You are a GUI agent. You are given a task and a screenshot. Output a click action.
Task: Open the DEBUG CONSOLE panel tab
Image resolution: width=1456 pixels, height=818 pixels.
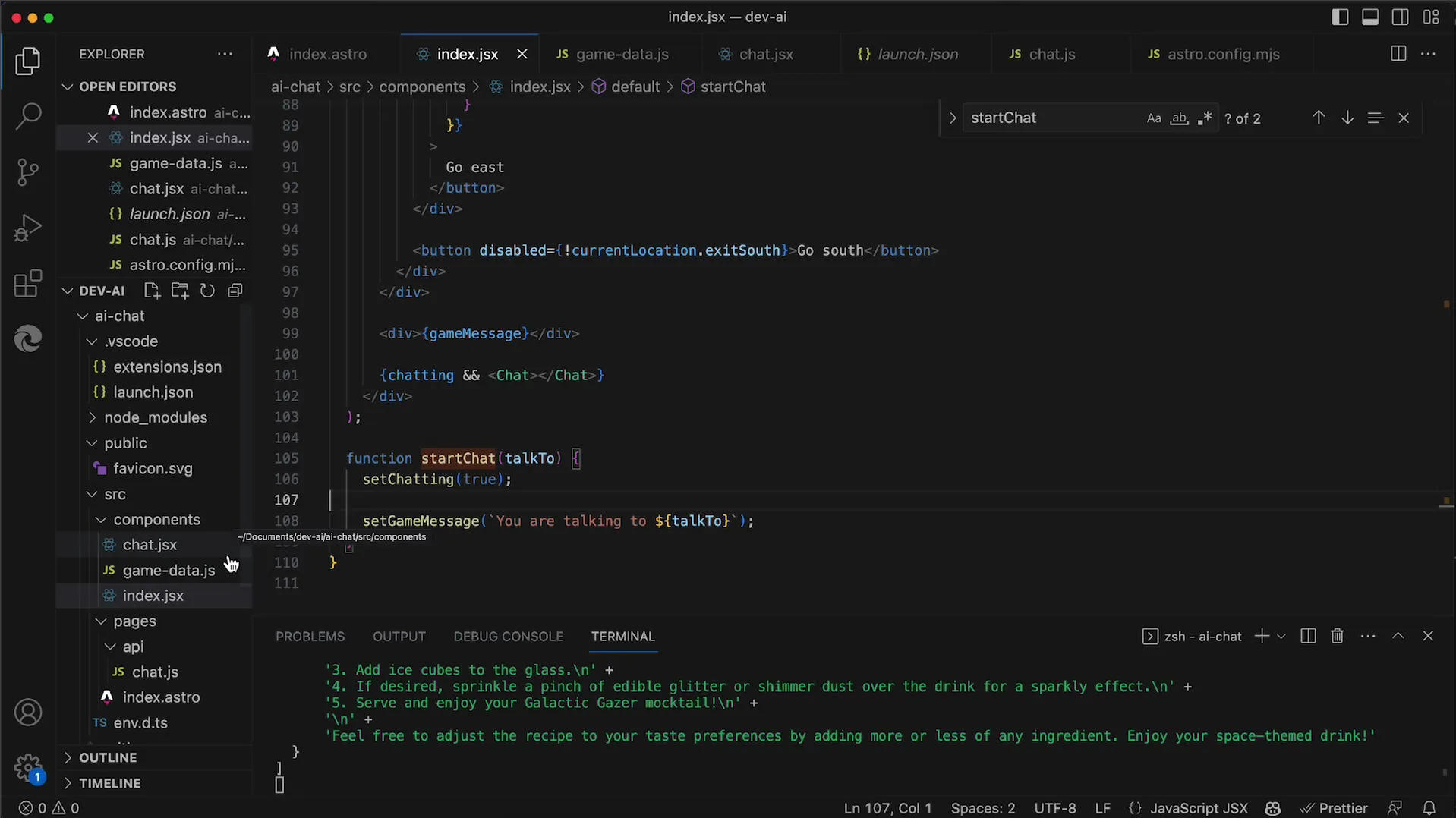coord(508,637)
